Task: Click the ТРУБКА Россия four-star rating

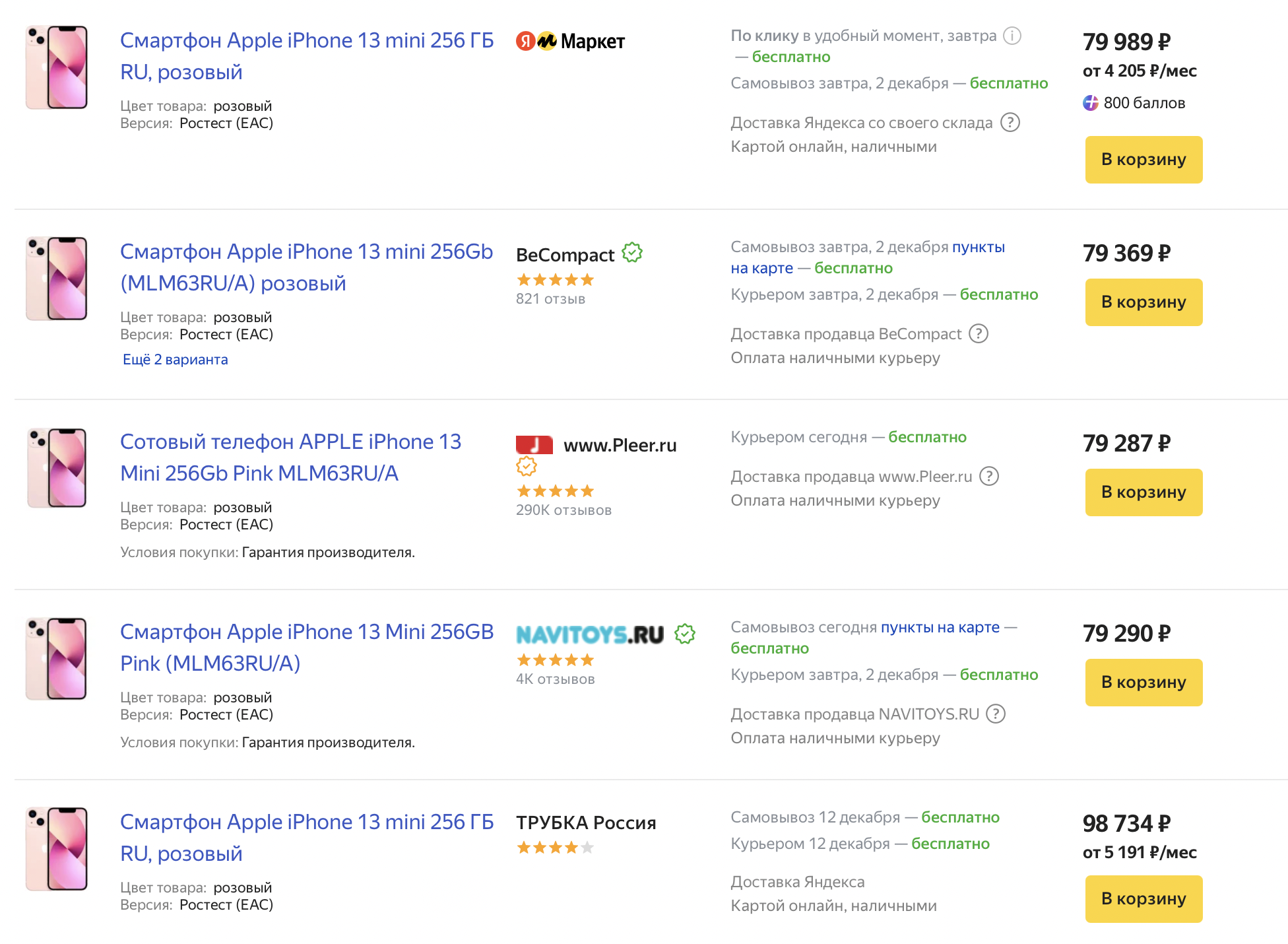Action: pos(556,848)
